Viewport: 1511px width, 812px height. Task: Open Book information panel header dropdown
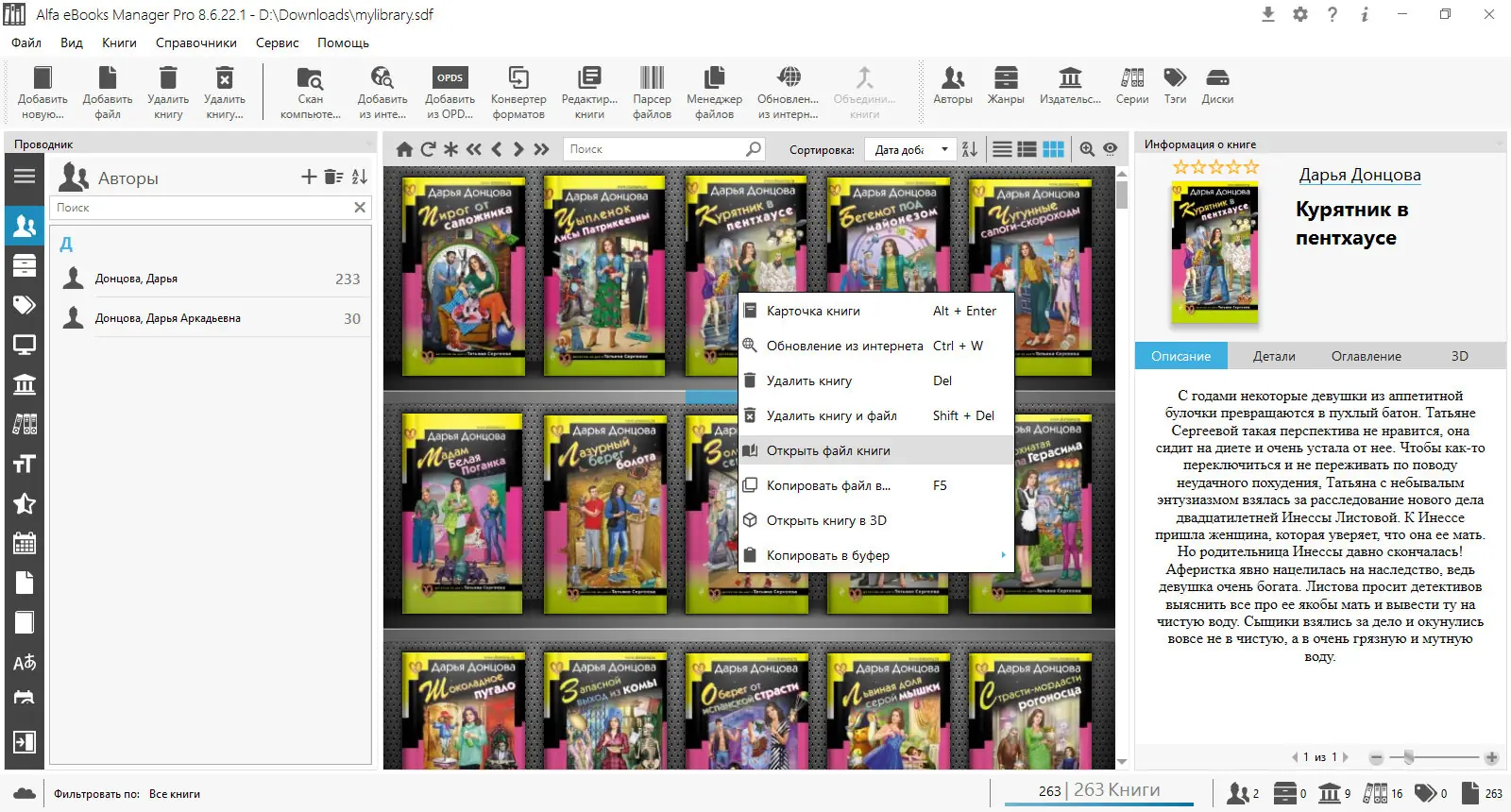pos(1499,144)
